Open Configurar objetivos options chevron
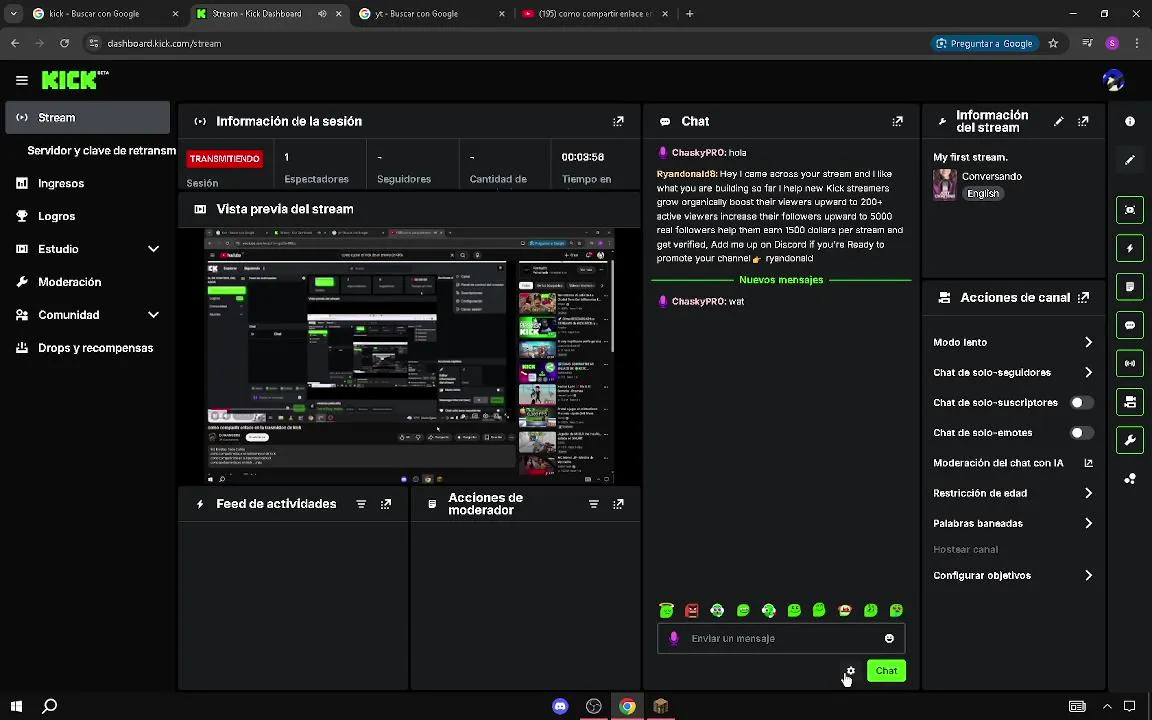The height and width of the screenshot is (720, 1152). [x=1088, y=575]
